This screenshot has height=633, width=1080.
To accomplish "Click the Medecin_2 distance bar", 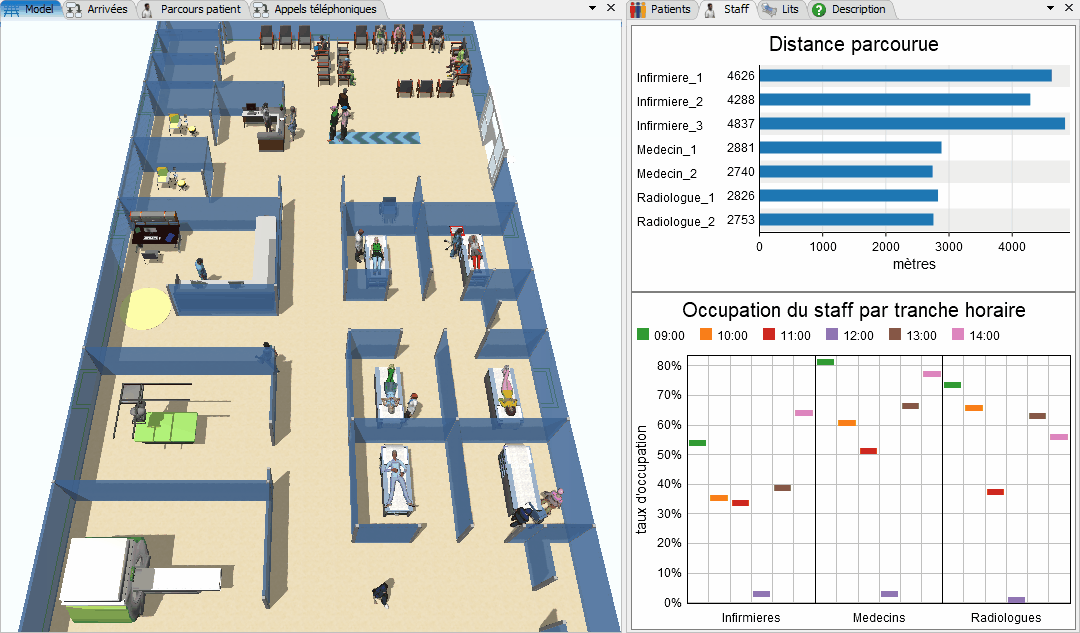I will click(845, 172).
